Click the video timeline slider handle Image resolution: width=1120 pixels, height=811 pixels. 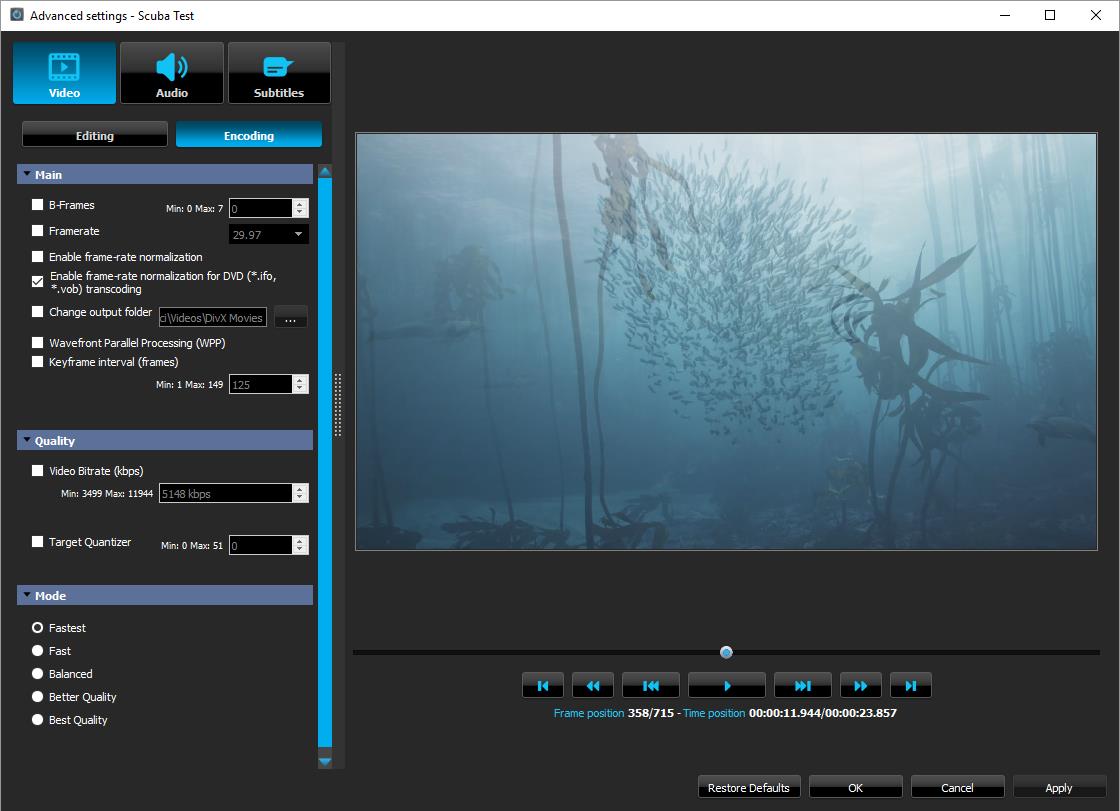[726, 653]
